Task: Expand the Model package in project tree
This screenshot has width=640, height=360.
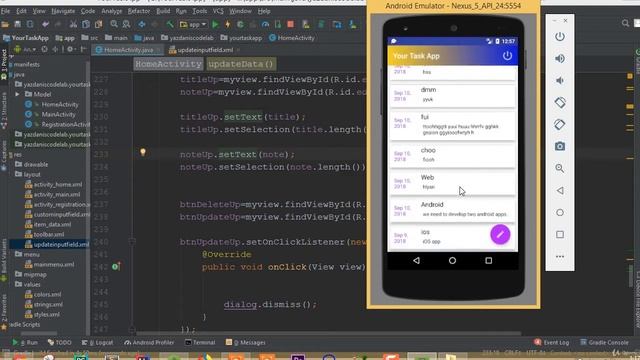Action: coord(17,94)
